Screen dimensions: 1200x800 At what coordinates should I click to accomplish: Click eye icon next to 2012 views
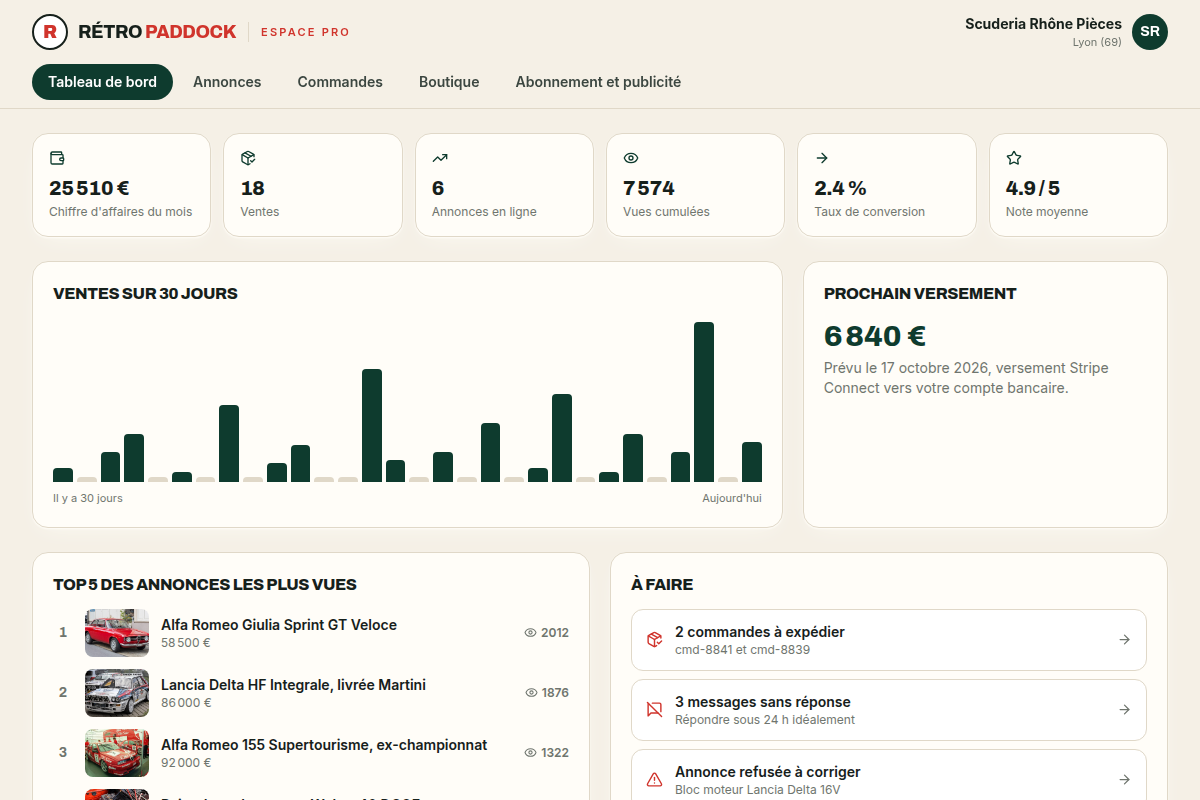coord(530,633)
